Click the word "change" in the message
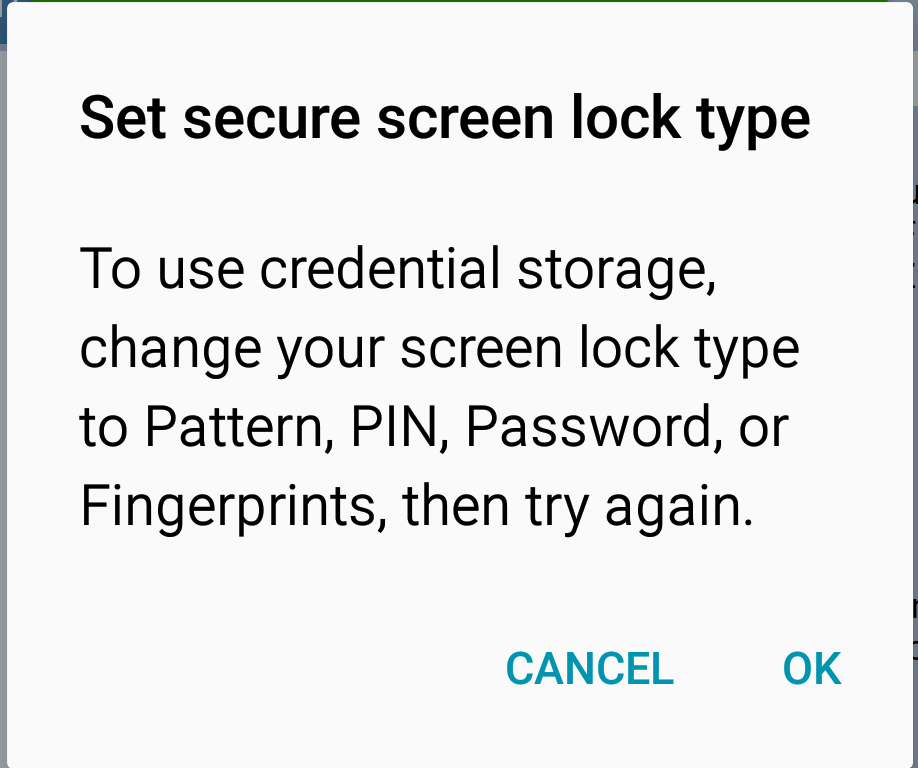918x768 pixels. pos(154,350)
